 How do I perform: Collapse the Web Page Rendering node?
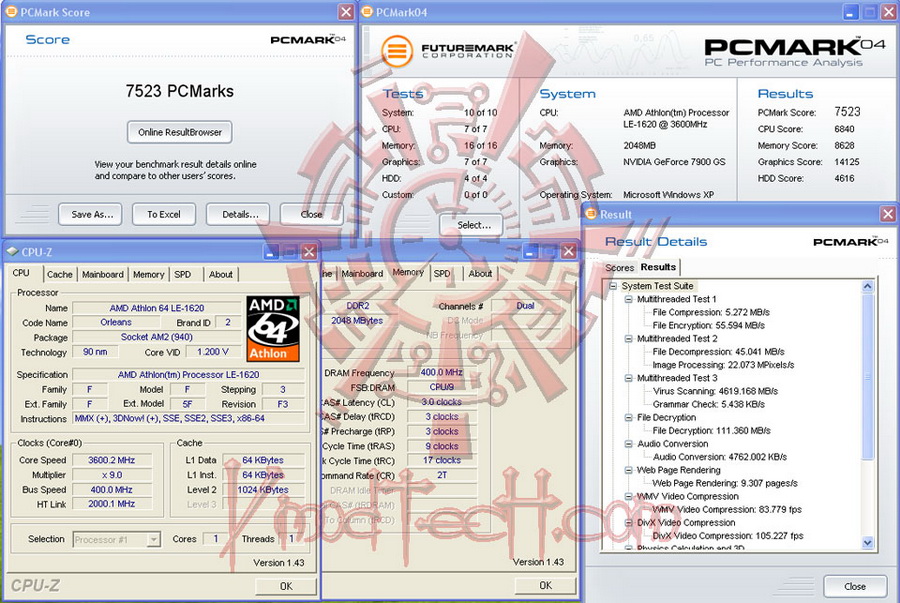[x=628, y=470]
